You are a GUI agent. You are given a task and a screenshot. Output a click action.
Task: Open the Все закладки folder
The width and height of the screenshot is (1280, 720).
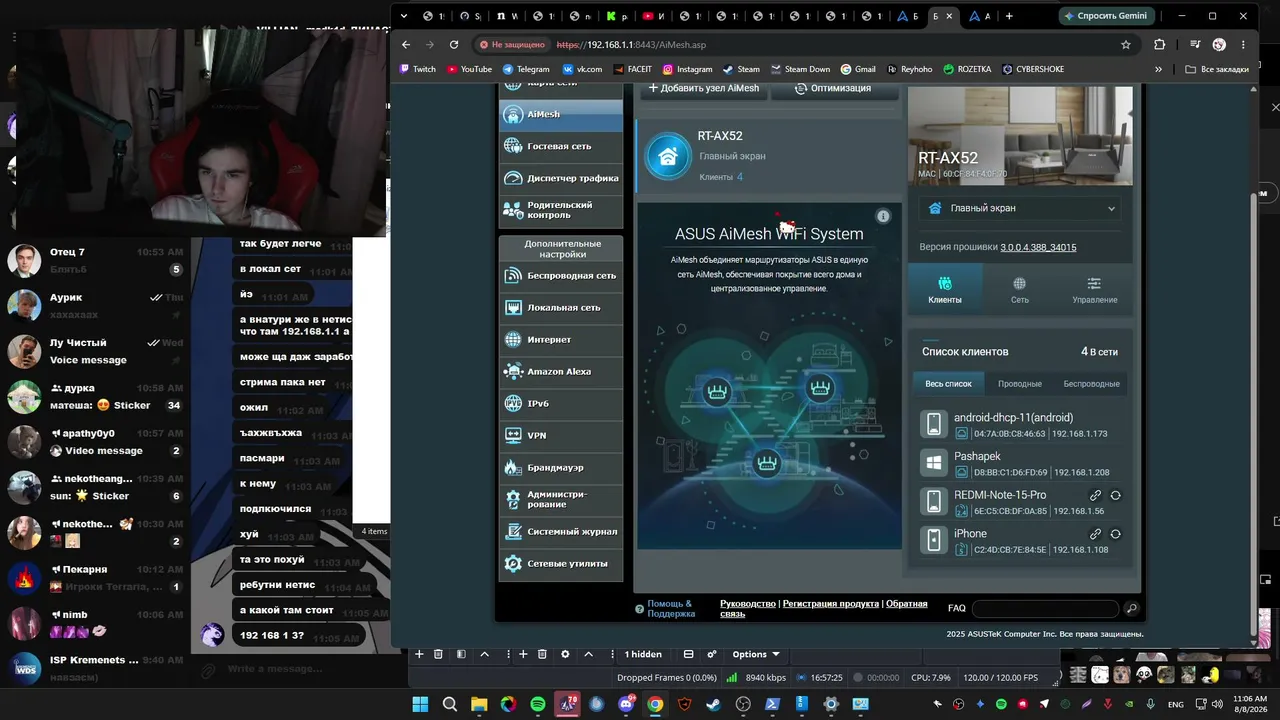1216,69
